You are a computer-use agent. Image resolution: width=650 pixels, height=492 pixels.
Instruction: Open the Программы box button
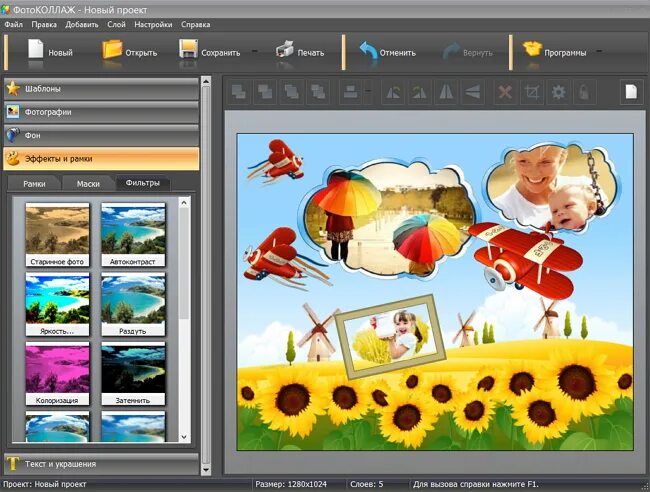[554, 51]
